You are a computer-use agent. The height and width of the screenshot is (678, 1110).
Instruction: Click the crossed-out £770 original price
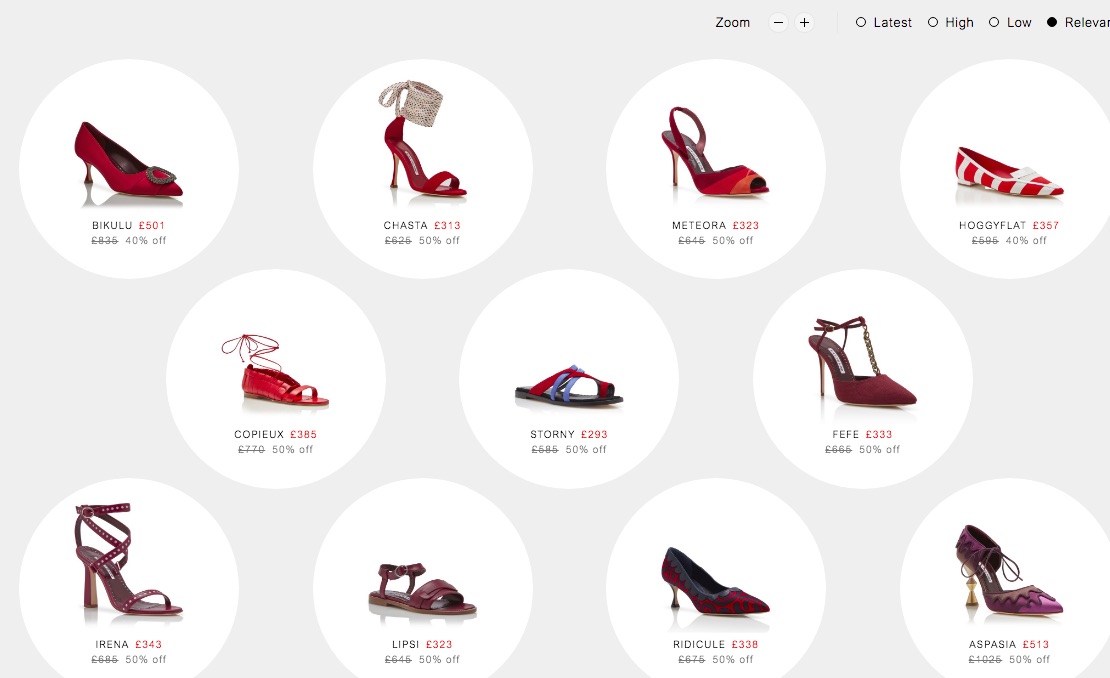coord(251,449)
